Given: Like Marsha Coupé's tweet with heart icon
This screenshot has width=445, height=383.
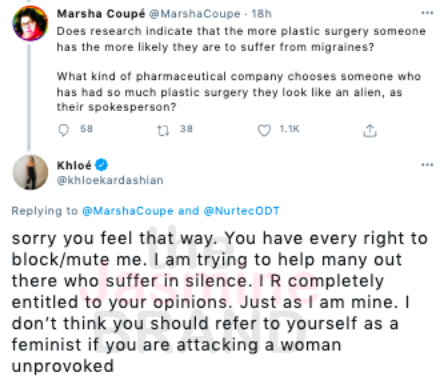Looking at the screenshot, I should click(264, 130).
